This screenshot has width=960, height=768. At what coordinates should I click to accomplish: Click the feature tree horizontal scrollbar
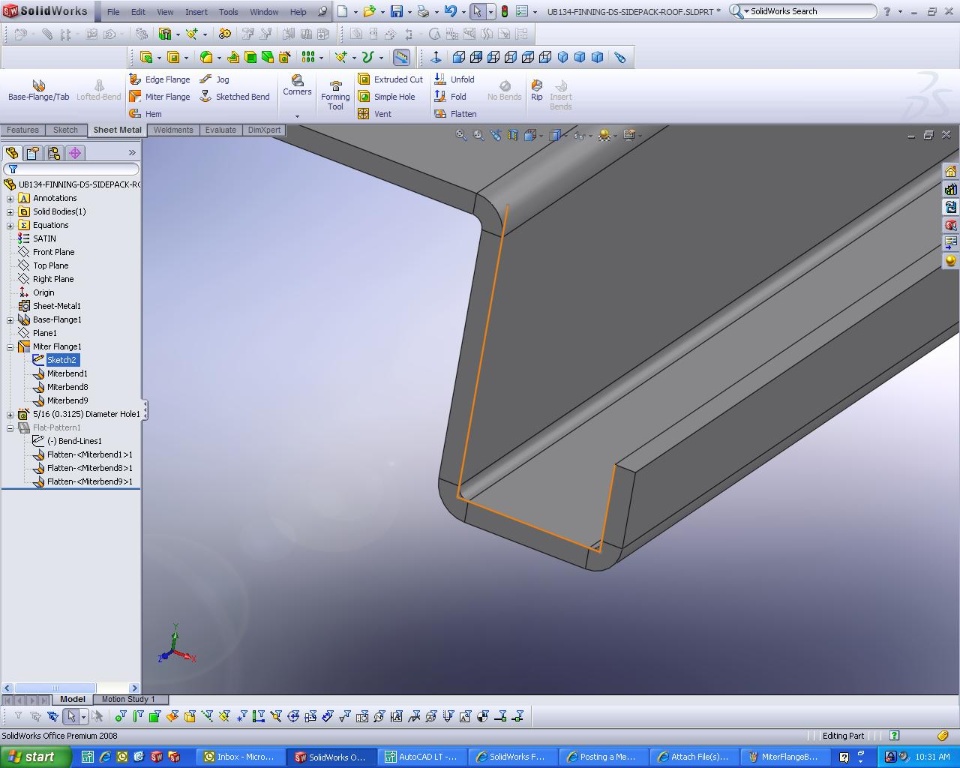point(71,688)
